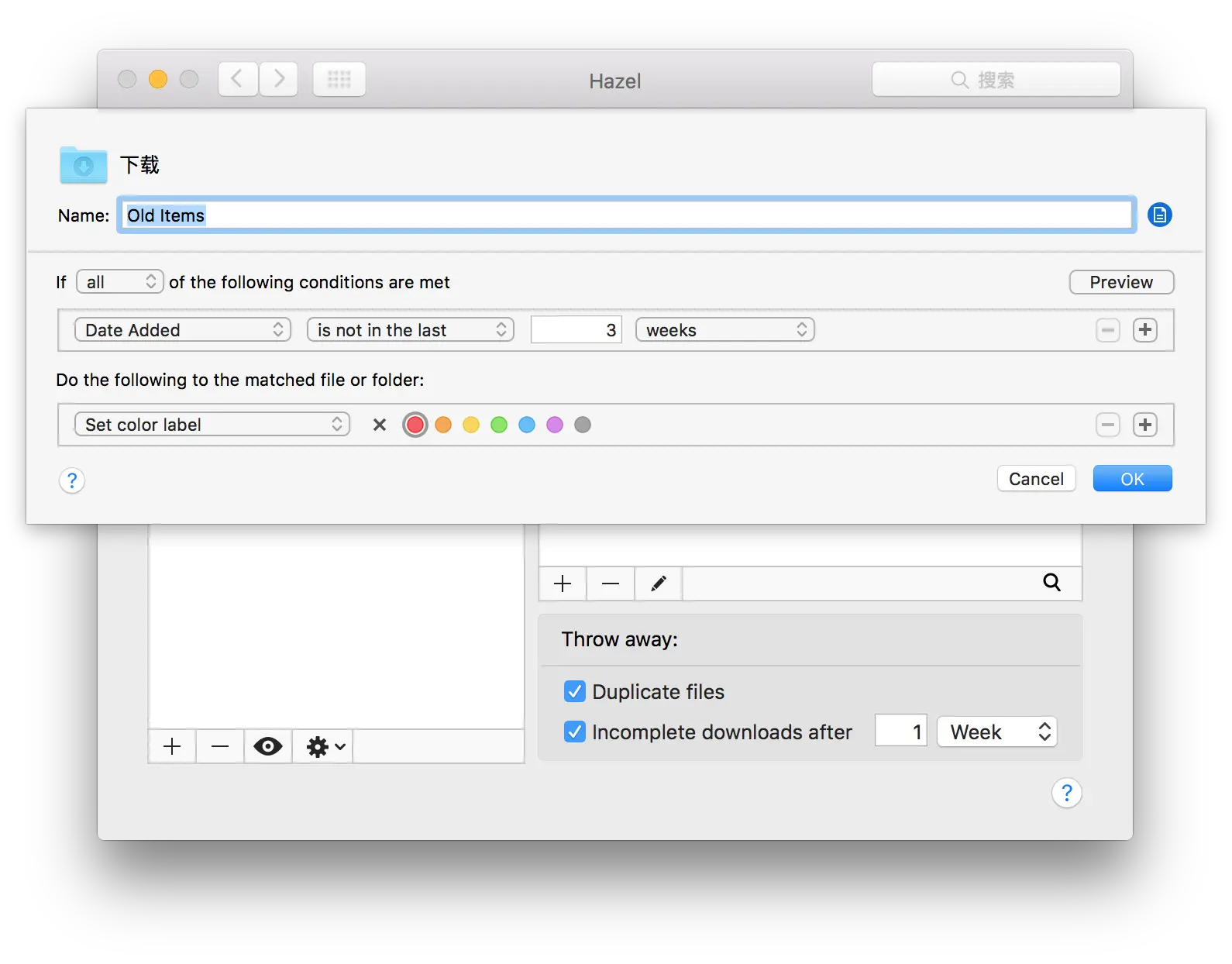Open Hazel help in main window

(1067, 793)
